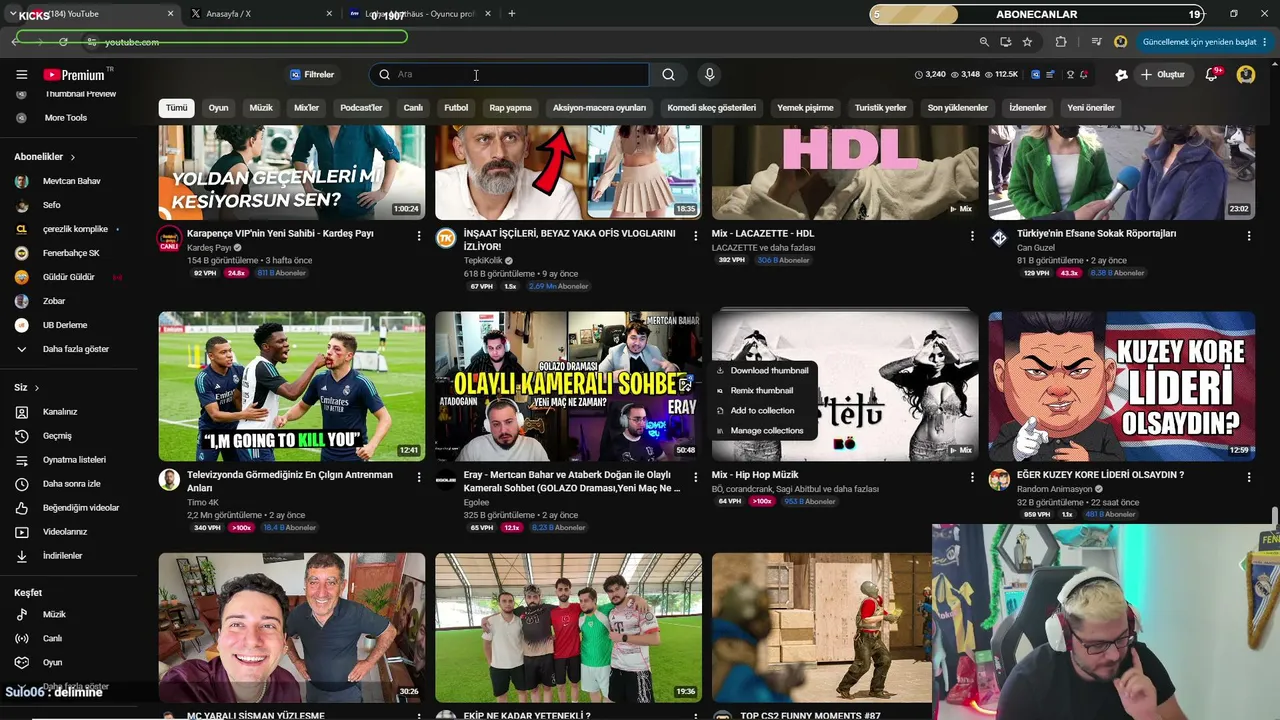Reload the page
The height and width of the screenshot is (720, 1280).
[x=63, y=42]
